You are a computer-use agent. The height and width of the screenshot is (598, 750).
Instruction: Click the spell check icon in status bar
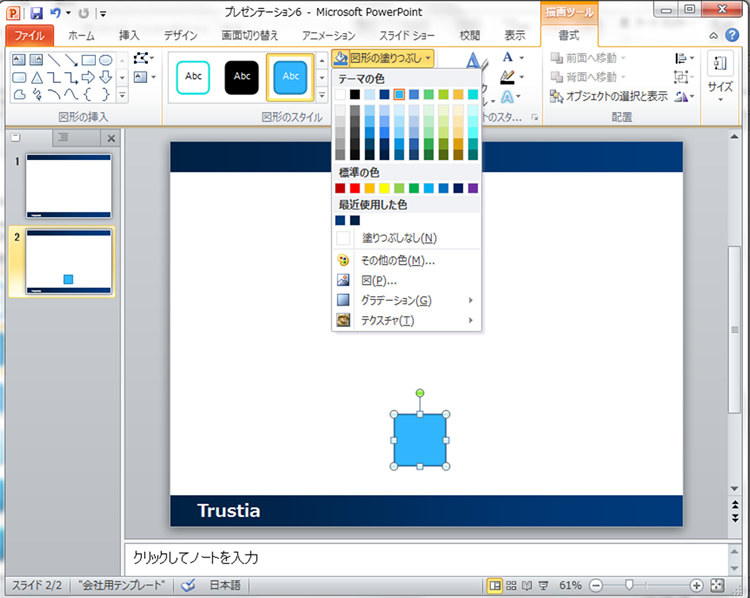[x=191, y=585]
